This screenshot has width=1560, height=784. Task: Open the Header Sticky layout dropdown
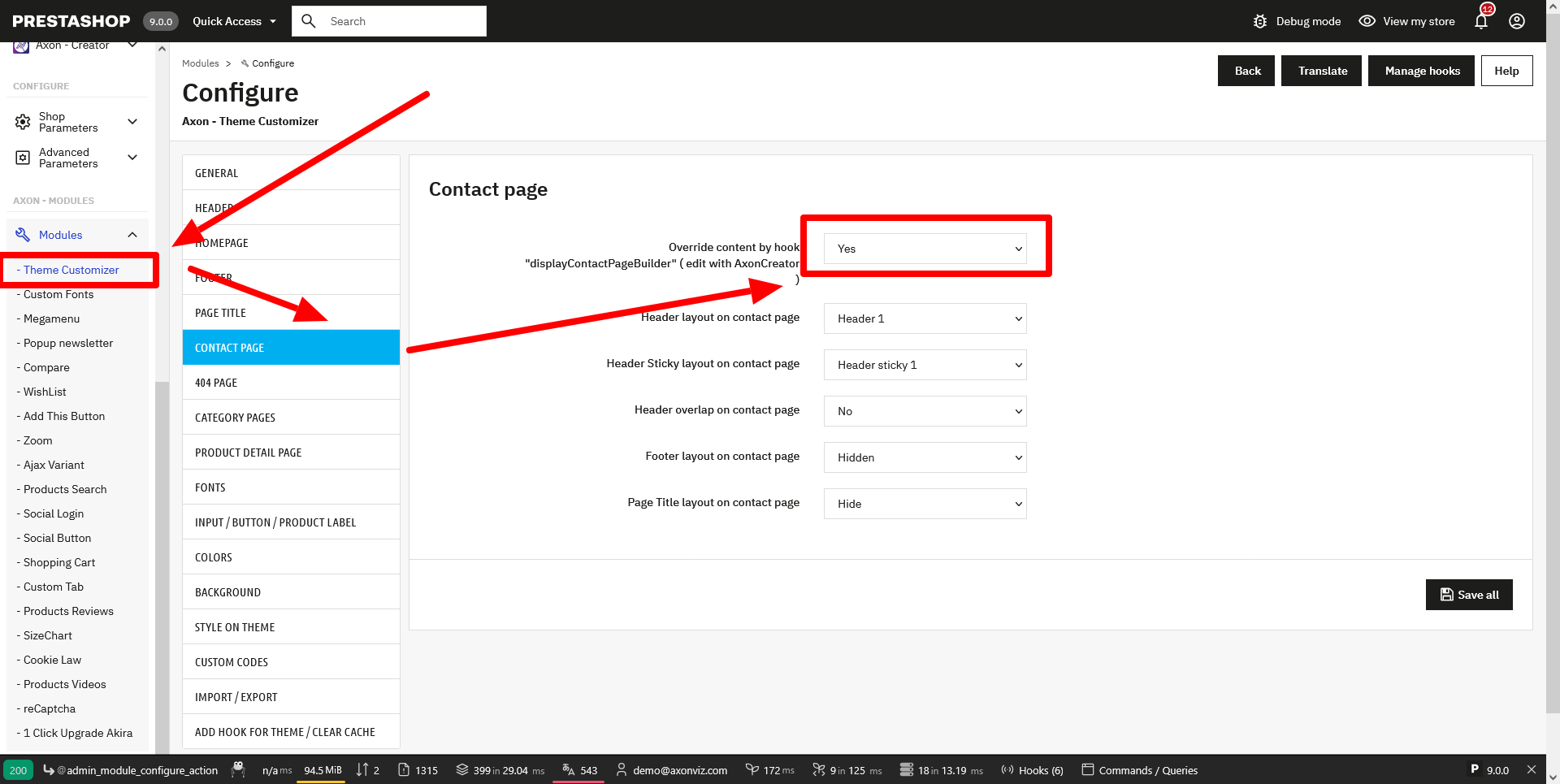point(925,365)
